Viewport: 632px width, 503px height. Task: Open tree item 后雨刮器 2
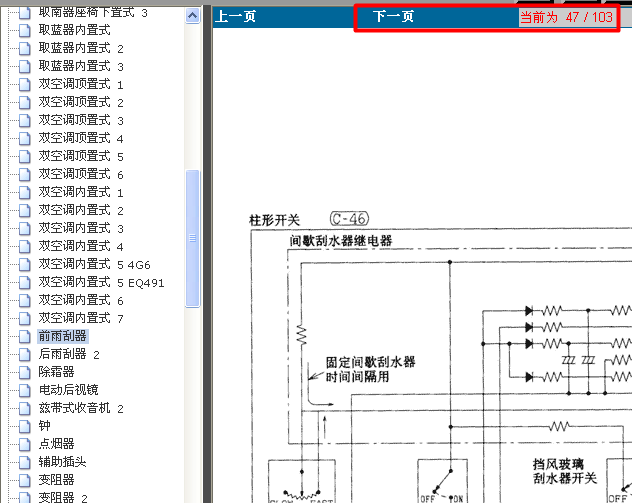pos(69,354)
